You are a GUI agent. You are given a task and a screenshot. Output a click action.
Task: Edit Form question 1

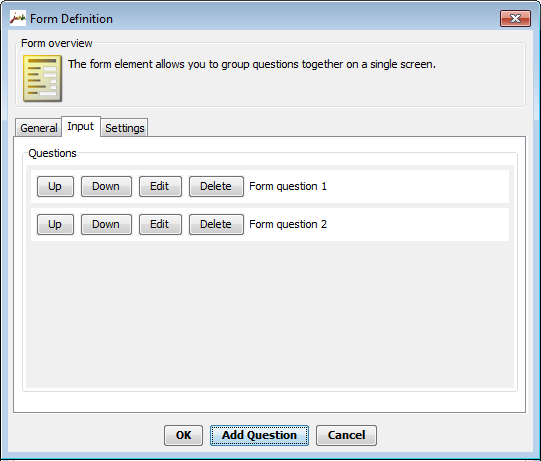tap(160, 186)
